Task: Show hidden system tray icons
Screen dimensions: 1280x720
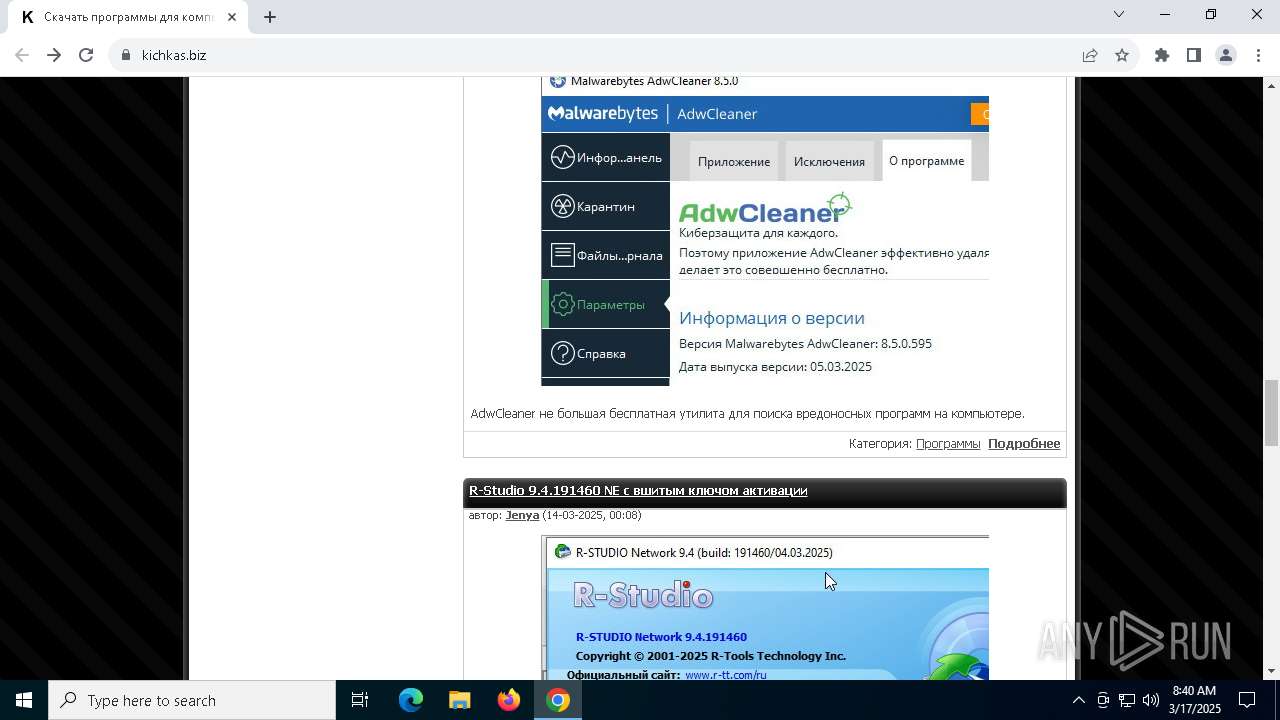Action: [1078, 700]
